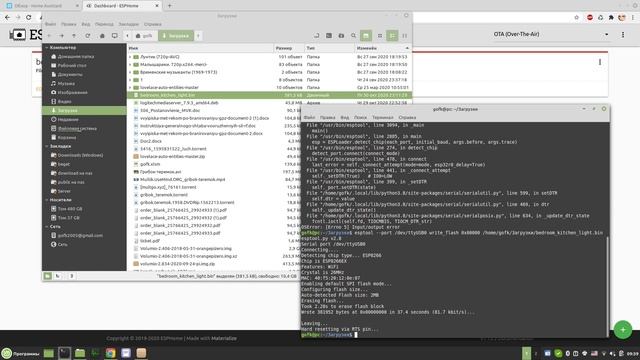This screenshot has height=360, width=640.
Task: Click the Computer icon in the file manager toolbar
Action: tap(115, 36)
